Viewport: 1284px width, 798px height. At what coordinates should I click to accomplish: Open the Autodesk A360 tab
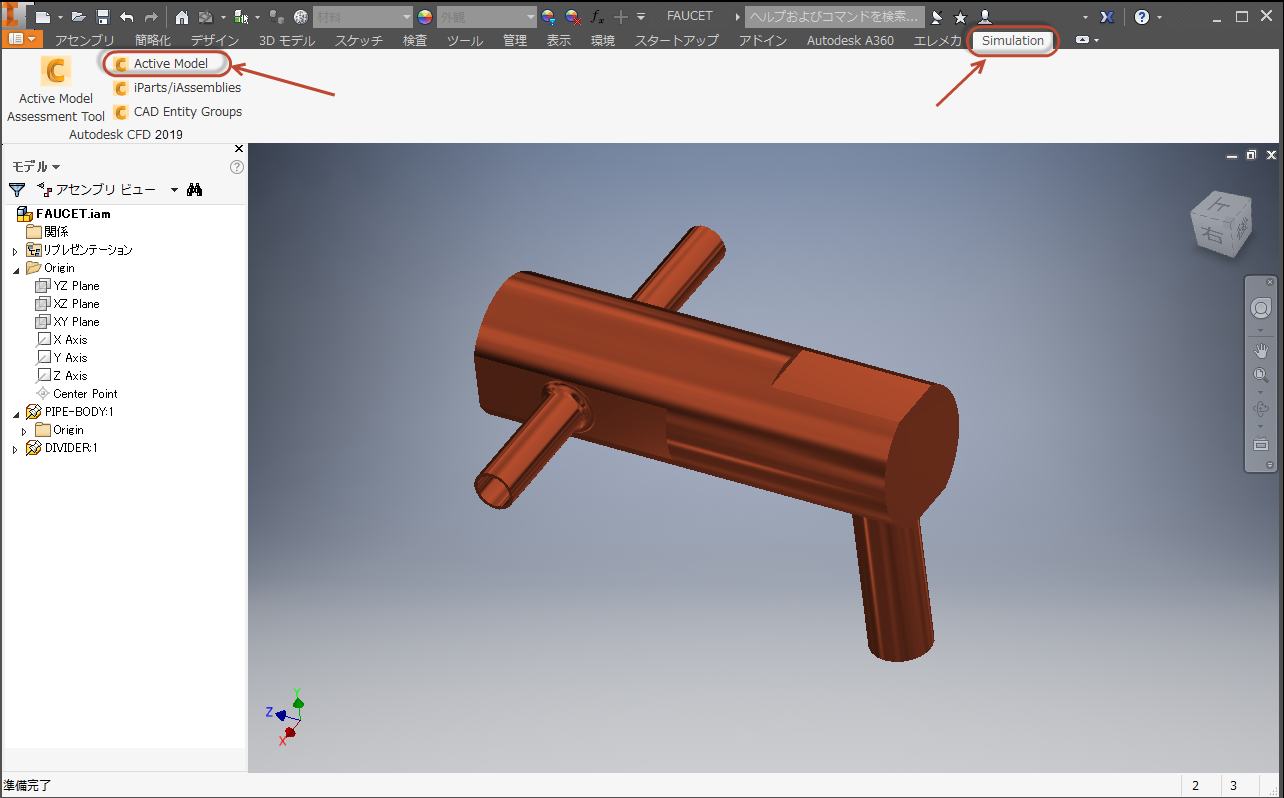[851, 41]
